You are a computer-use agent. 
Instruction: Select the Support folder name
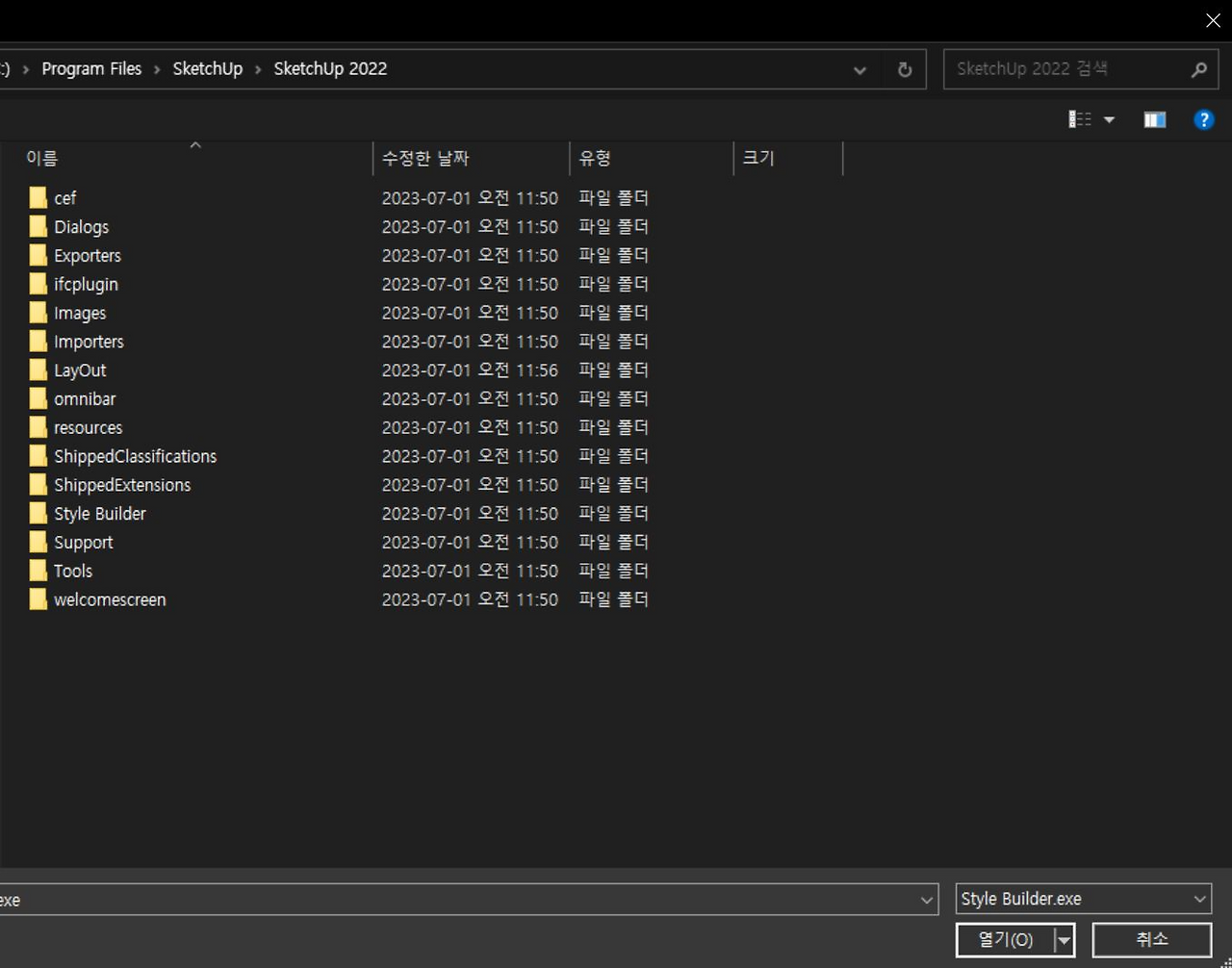click(x=84, y=543)
